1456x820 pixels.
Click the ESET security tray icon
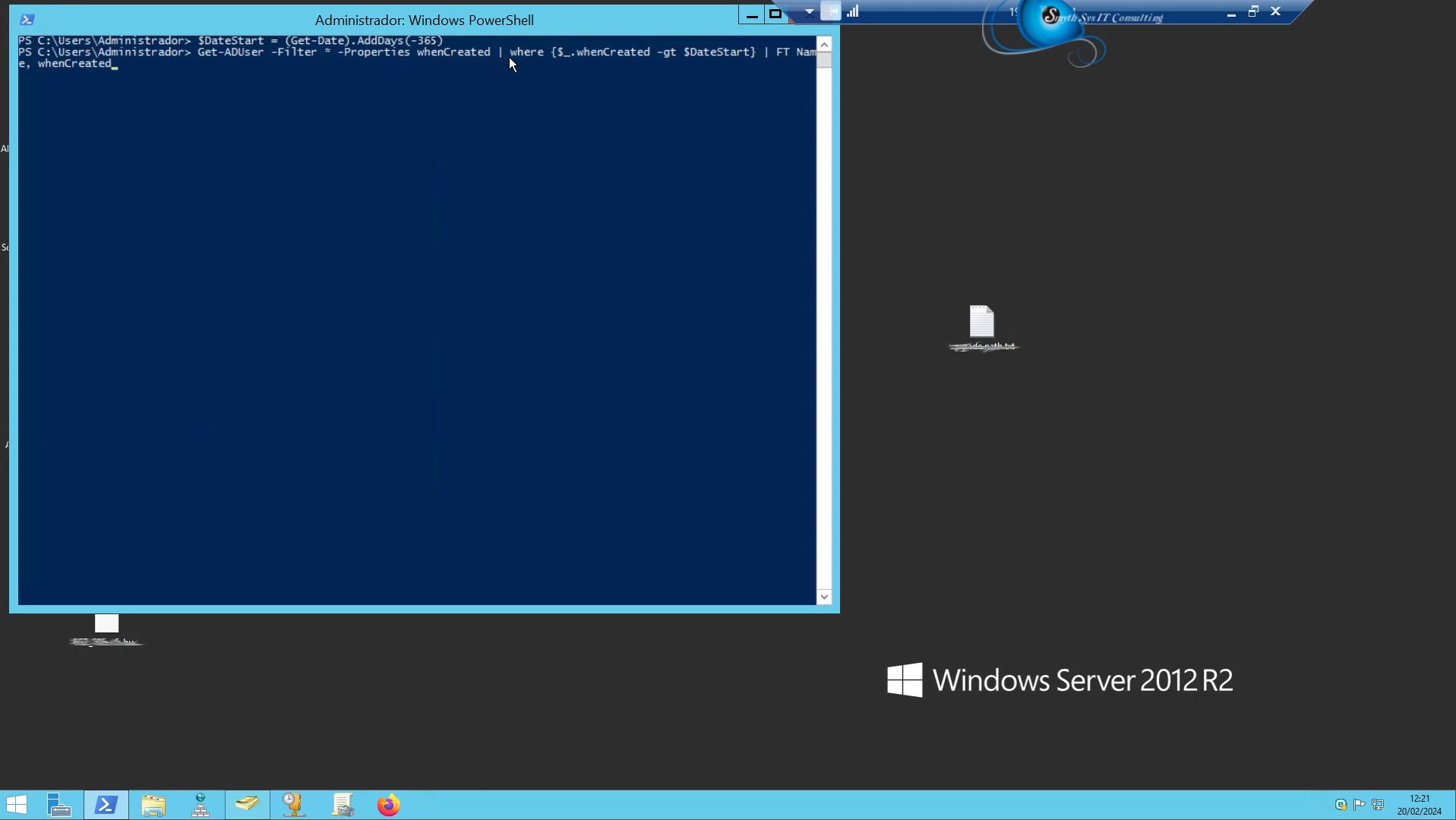point(1341,805)
